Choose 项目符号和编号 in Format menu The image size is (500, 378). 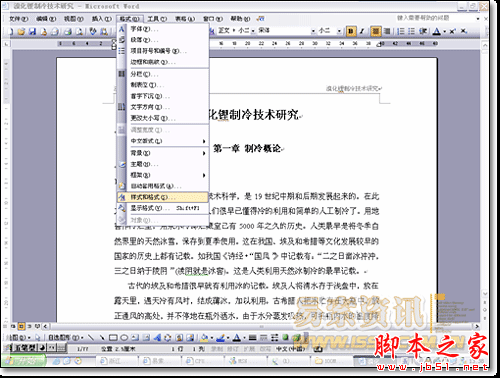pos(163,51)
